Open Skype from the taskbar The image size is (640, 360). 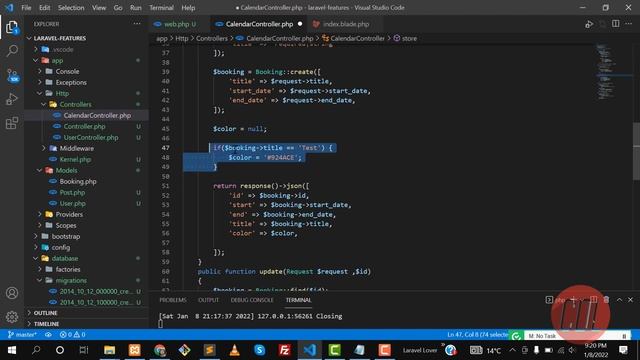coord(260,350)
